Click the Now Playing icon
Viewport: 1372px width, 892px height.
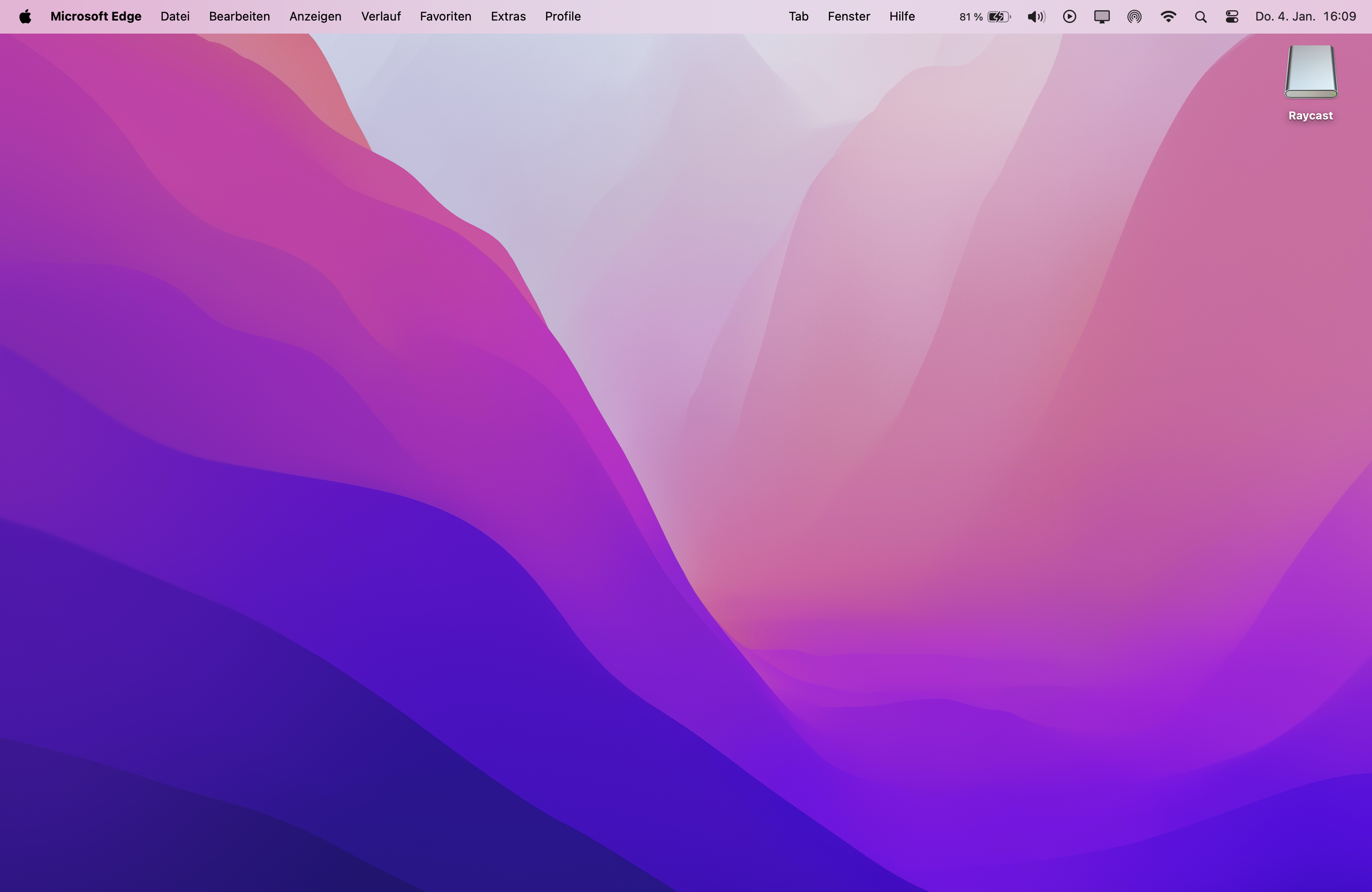tap(1069, 17)
